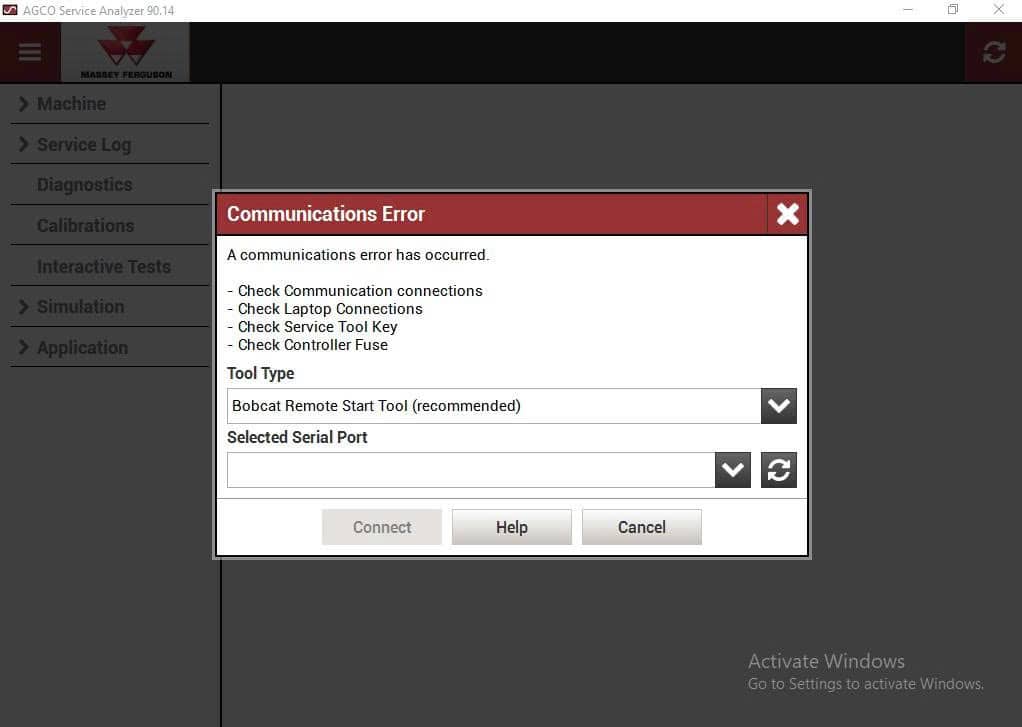Open the Diagnostics page
The image size is (1022, 727).
click(x=84, y=185)
